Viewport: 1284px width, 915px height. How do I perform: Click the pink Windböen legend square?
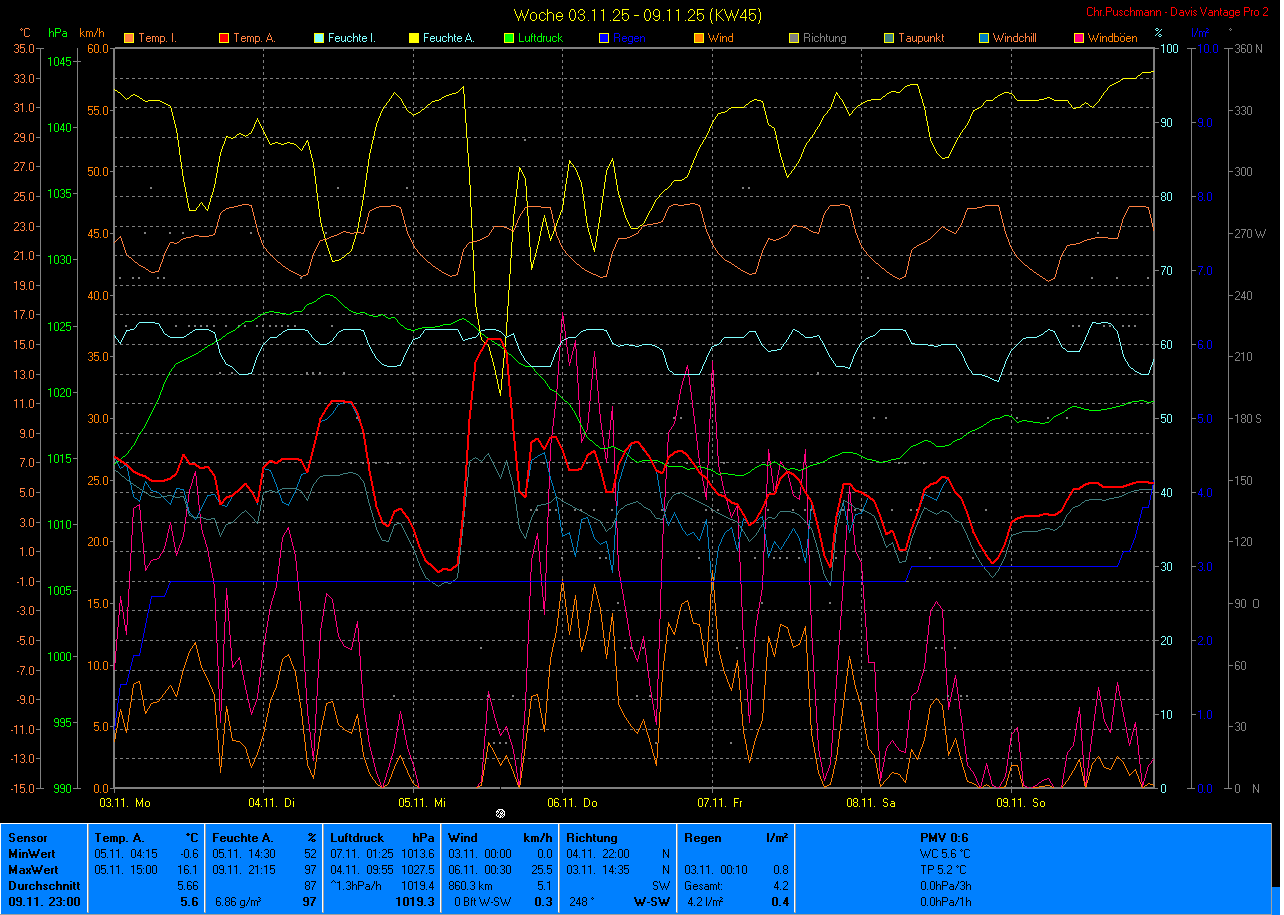point(1078,38)
